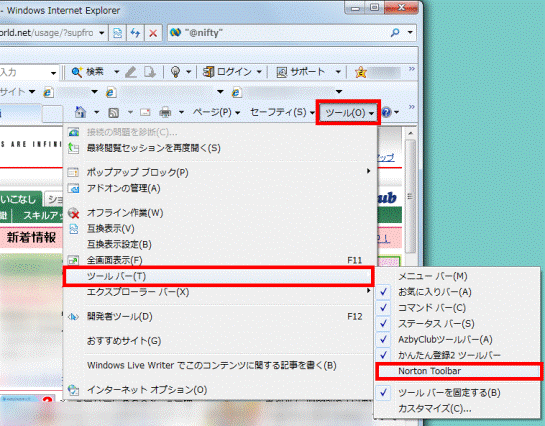Select オフライン作業(W)
This screenshot has width=545, height=426.
click(x=220, y=213)
